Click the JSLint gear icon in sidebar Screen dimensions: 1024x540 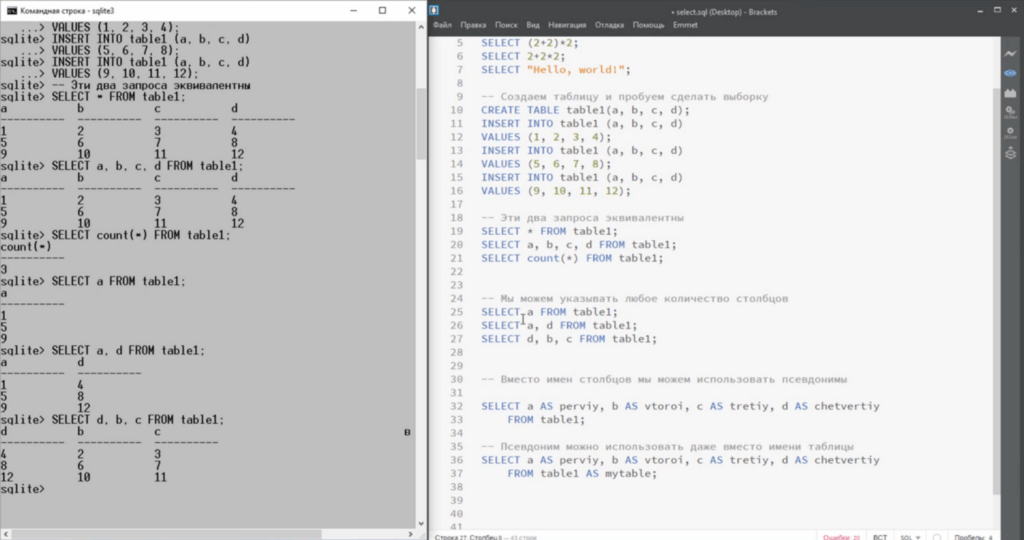click(x=1010, y=133)
